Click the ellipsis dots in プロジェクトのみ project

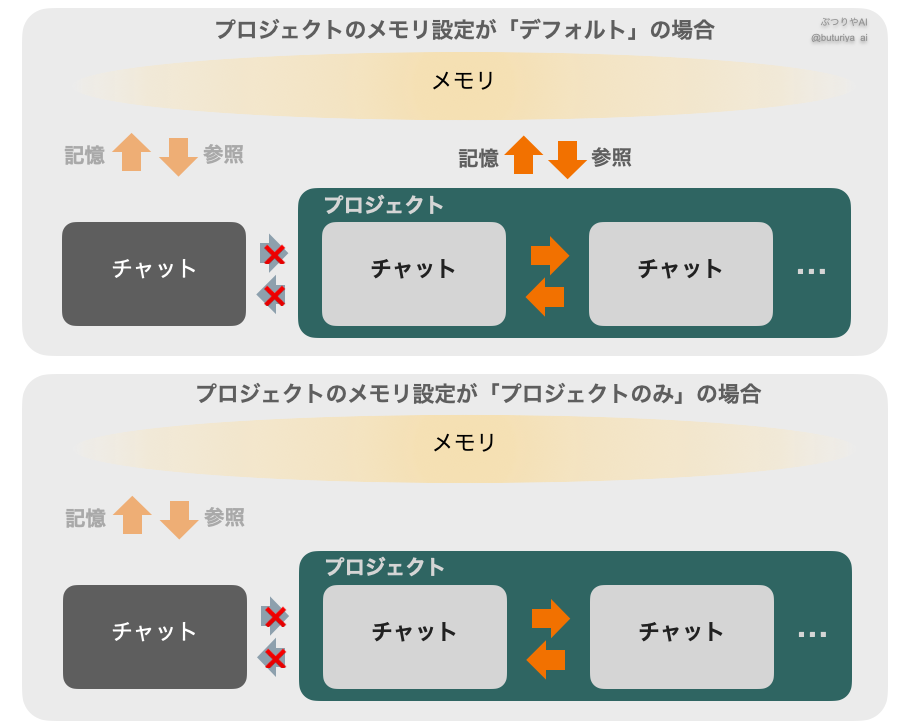click(813, 634)
